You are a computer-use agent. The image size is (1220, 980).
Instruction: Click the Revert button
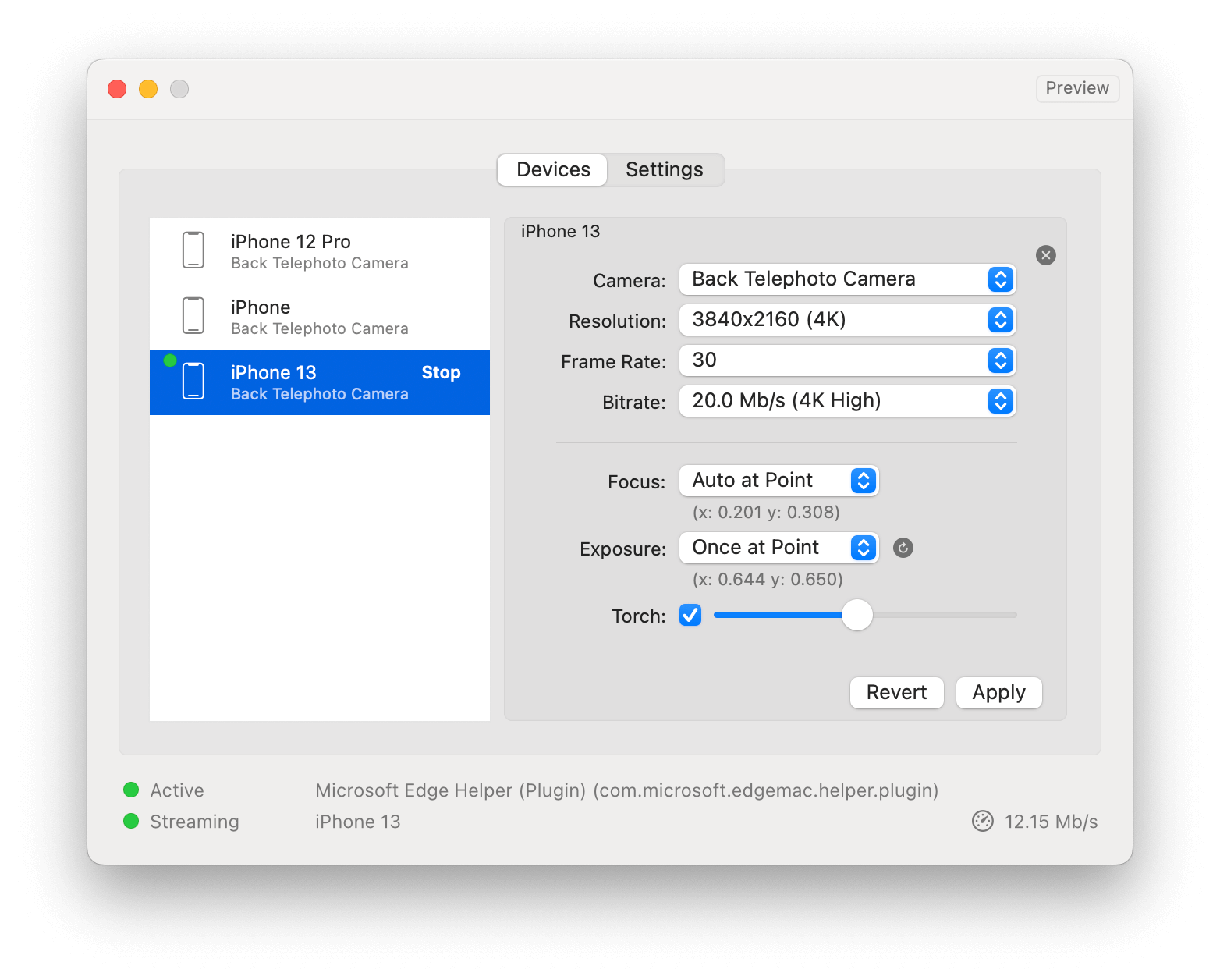click(x=896, y=692)
